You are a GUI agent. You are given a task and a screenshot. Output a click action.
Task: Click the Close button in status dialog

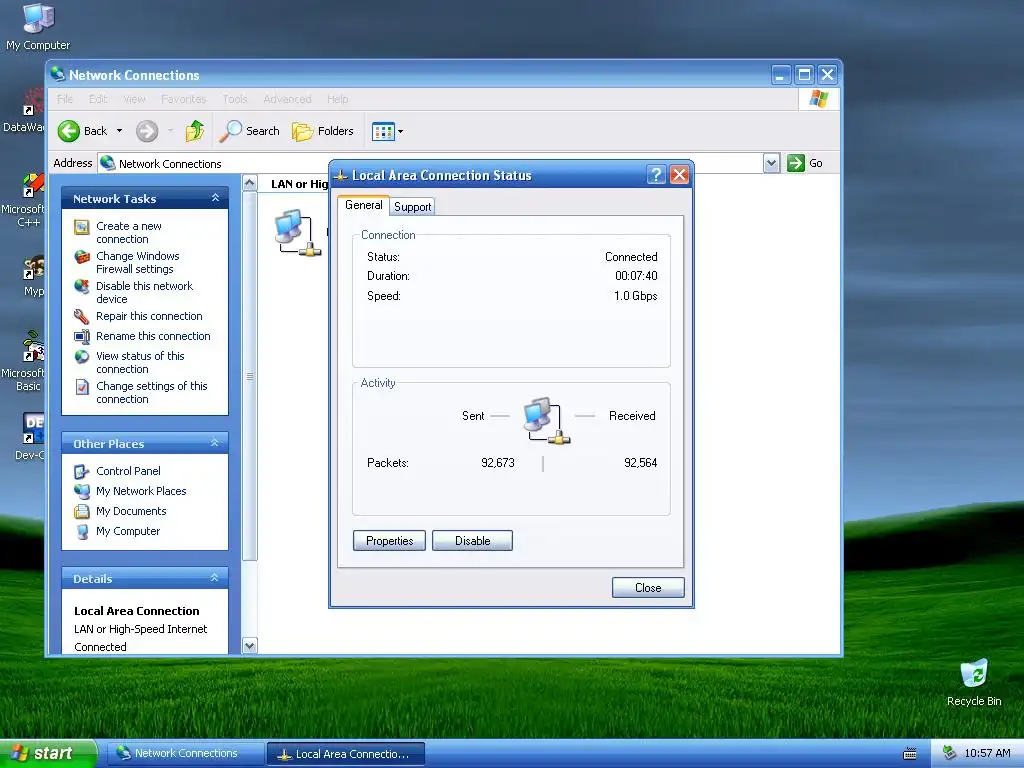[x=648, y=588]
